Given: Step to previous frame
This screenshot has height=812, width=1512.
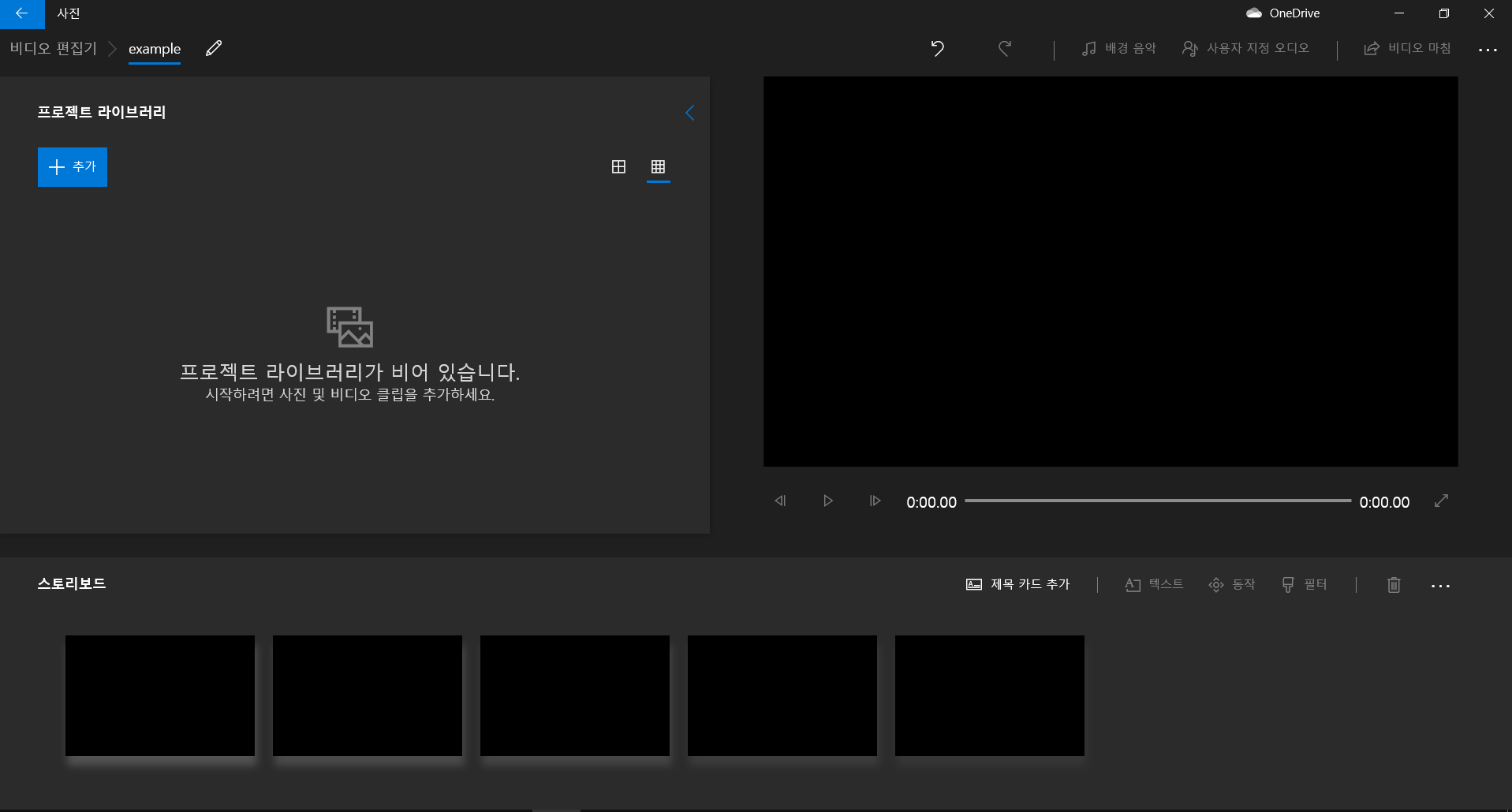Looking at the screenshot, I should pos(780,501).
